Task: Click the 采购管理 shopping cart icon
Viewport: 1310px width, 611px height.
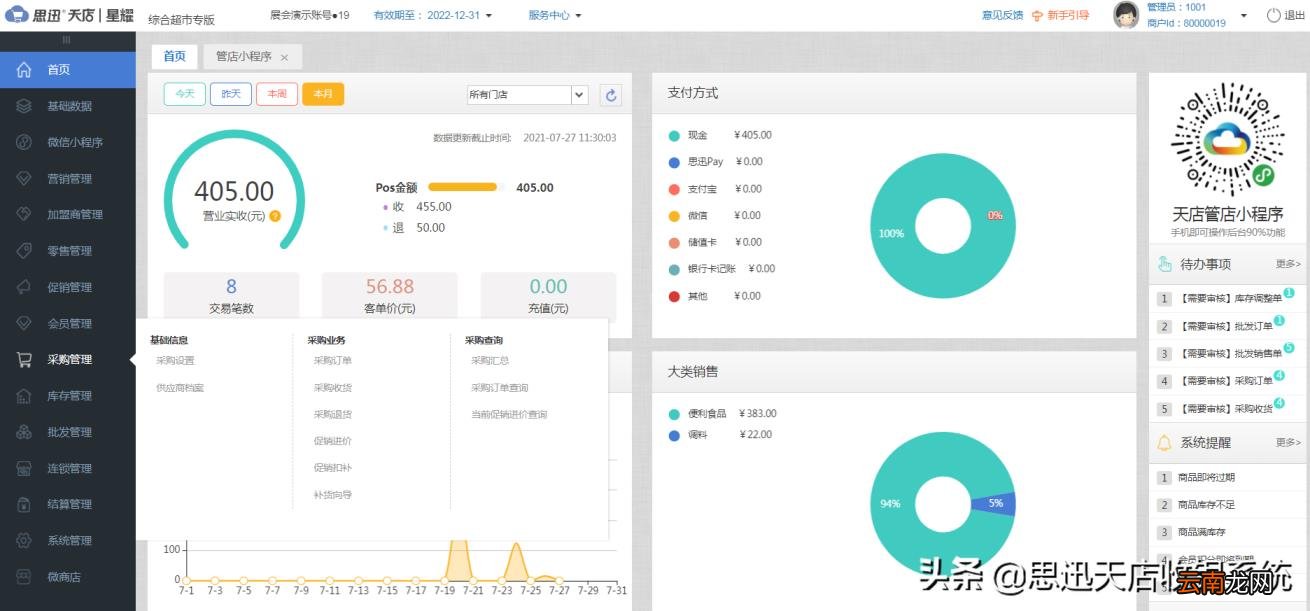Action: (x=24, y=359)
